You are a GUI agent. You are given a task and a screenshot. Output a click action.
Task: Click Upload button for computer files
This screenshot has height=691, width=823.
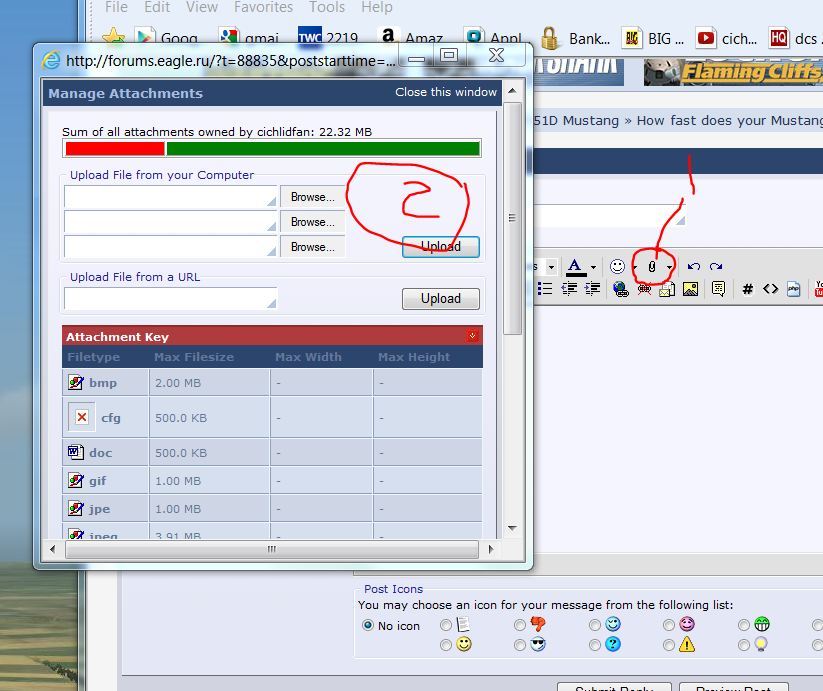[441, 247]
